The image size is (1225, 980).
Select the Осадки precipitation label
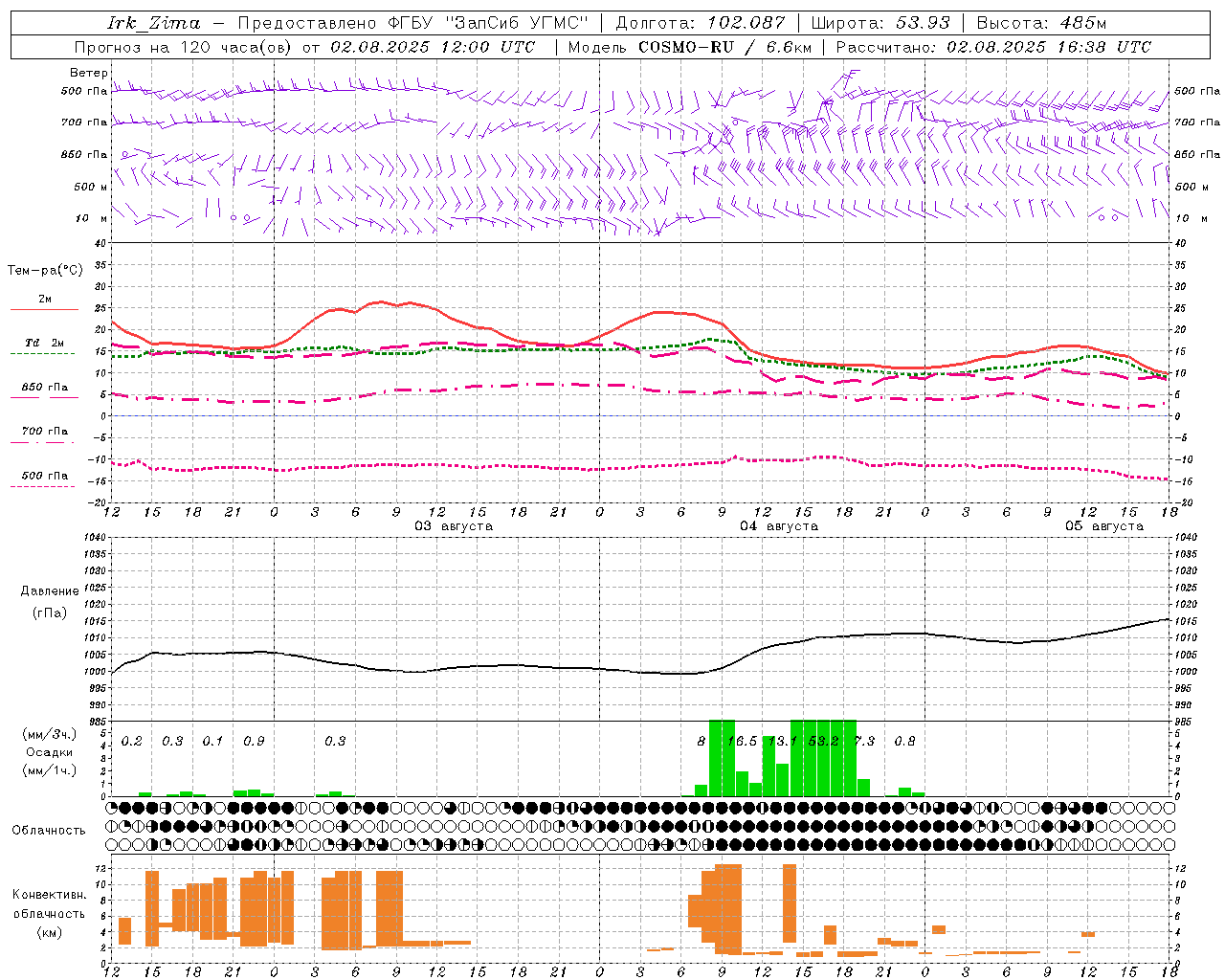49,752
